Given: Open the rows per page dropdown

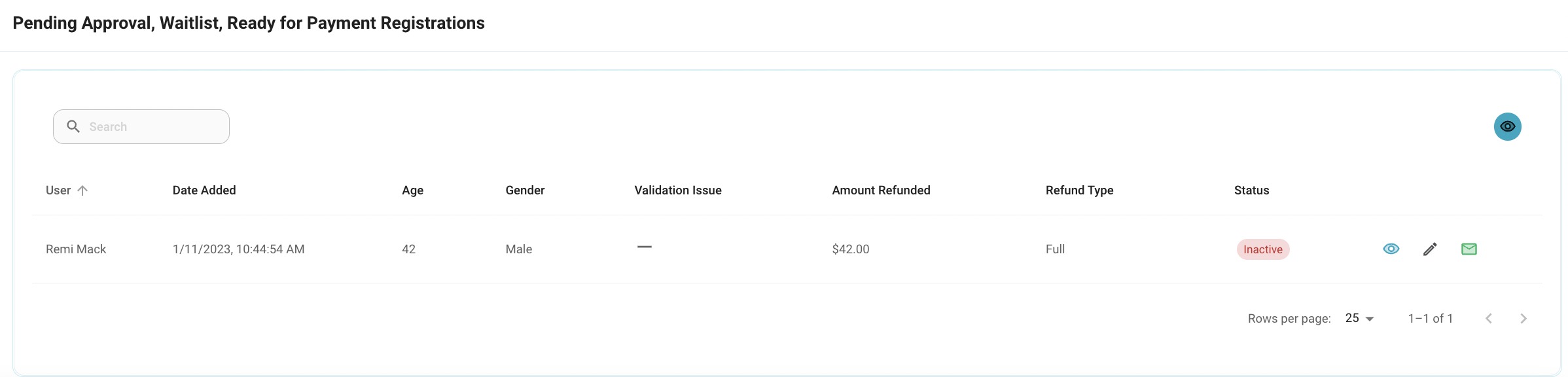Looking at the screenshot, I should (1360, 318).
